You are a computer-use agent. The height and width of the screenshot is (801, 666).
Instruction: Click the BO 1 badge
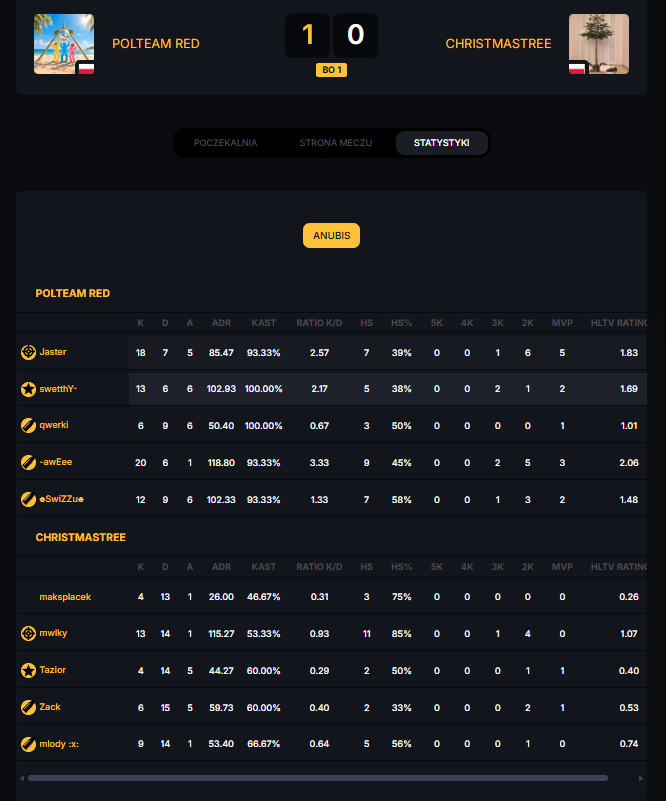click(331, 70)
